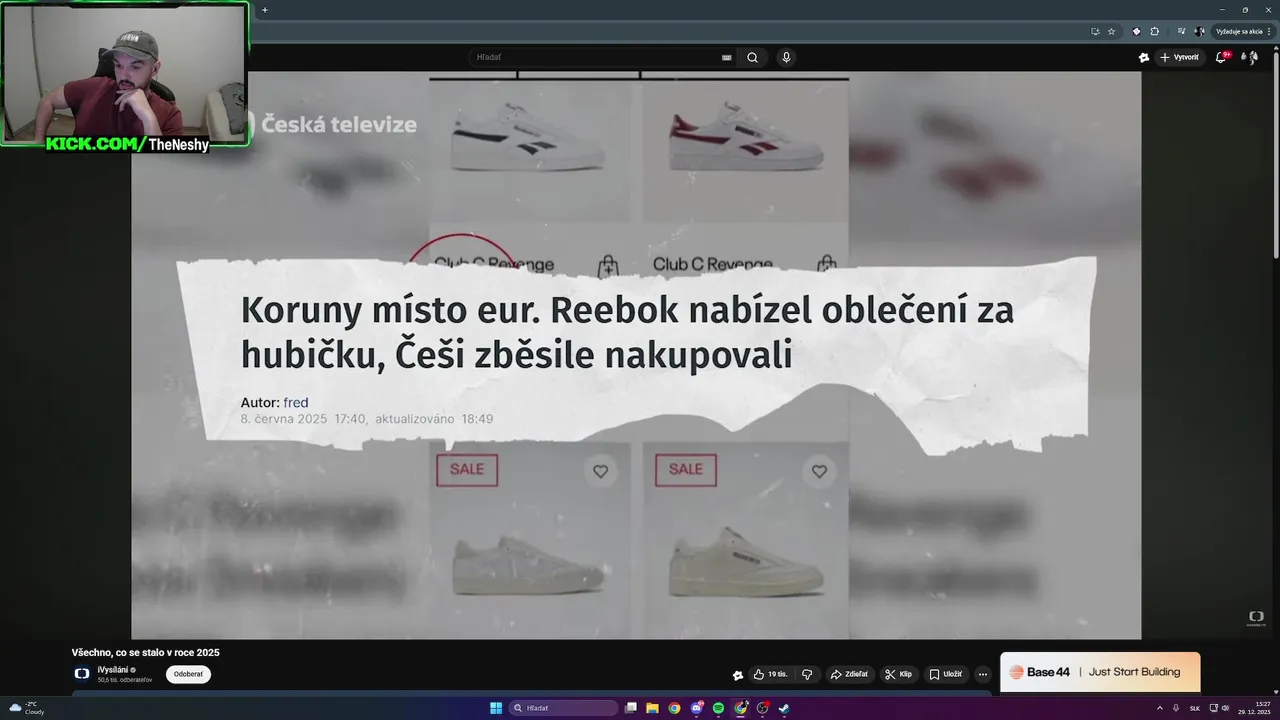Open Task View on the taskbar
The height and width of the screenshot is (720, 1280).
click(x=631, y=708)
